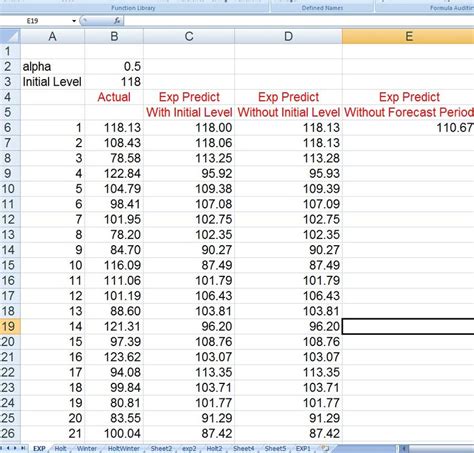
Task: Select row 2 header
Action: pos(10,66)
